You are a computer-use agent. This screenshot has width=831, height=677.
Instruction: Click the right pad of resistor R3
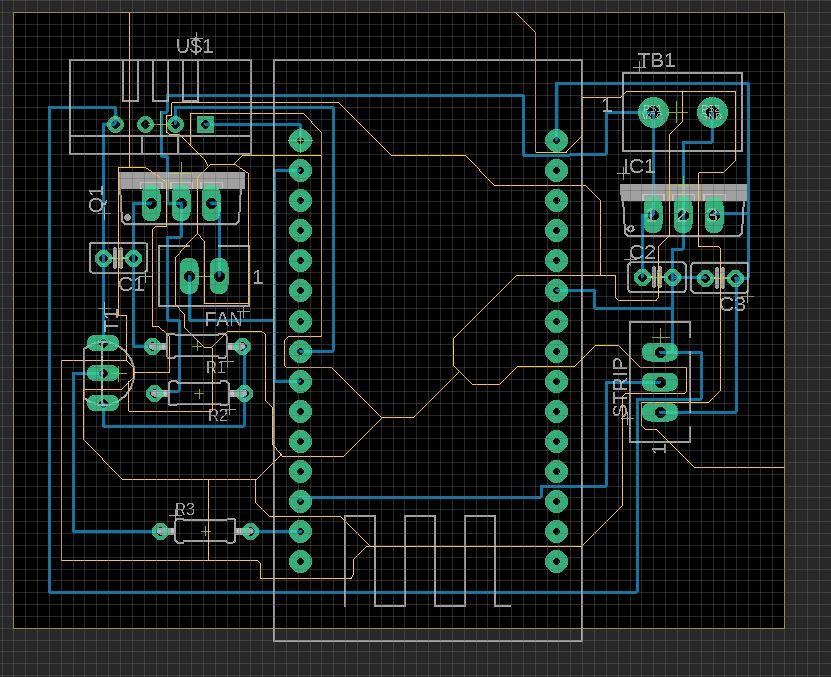click(250, 531)
